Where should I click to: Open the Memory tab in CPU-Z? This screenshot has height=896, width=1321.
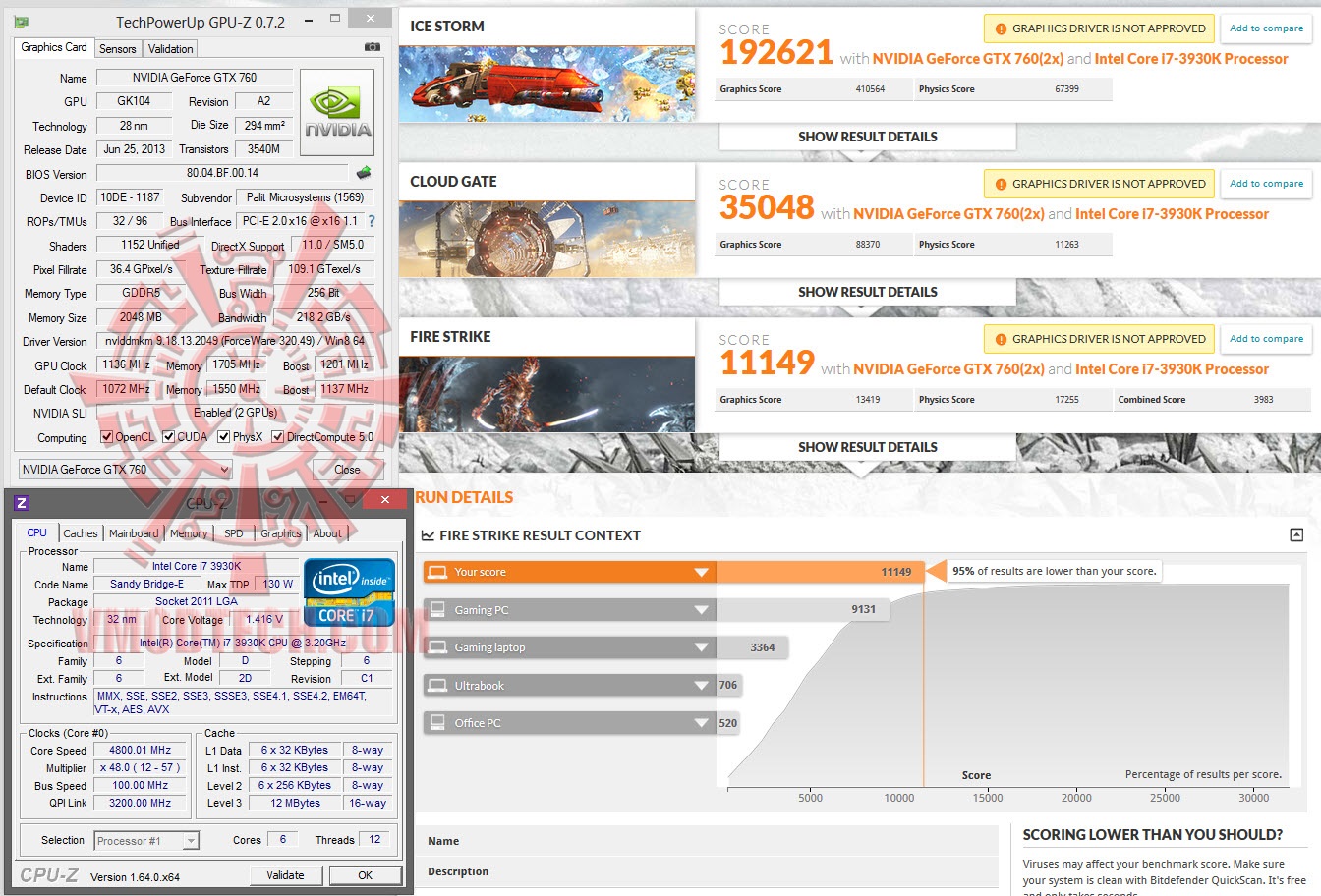coord(189,533)
